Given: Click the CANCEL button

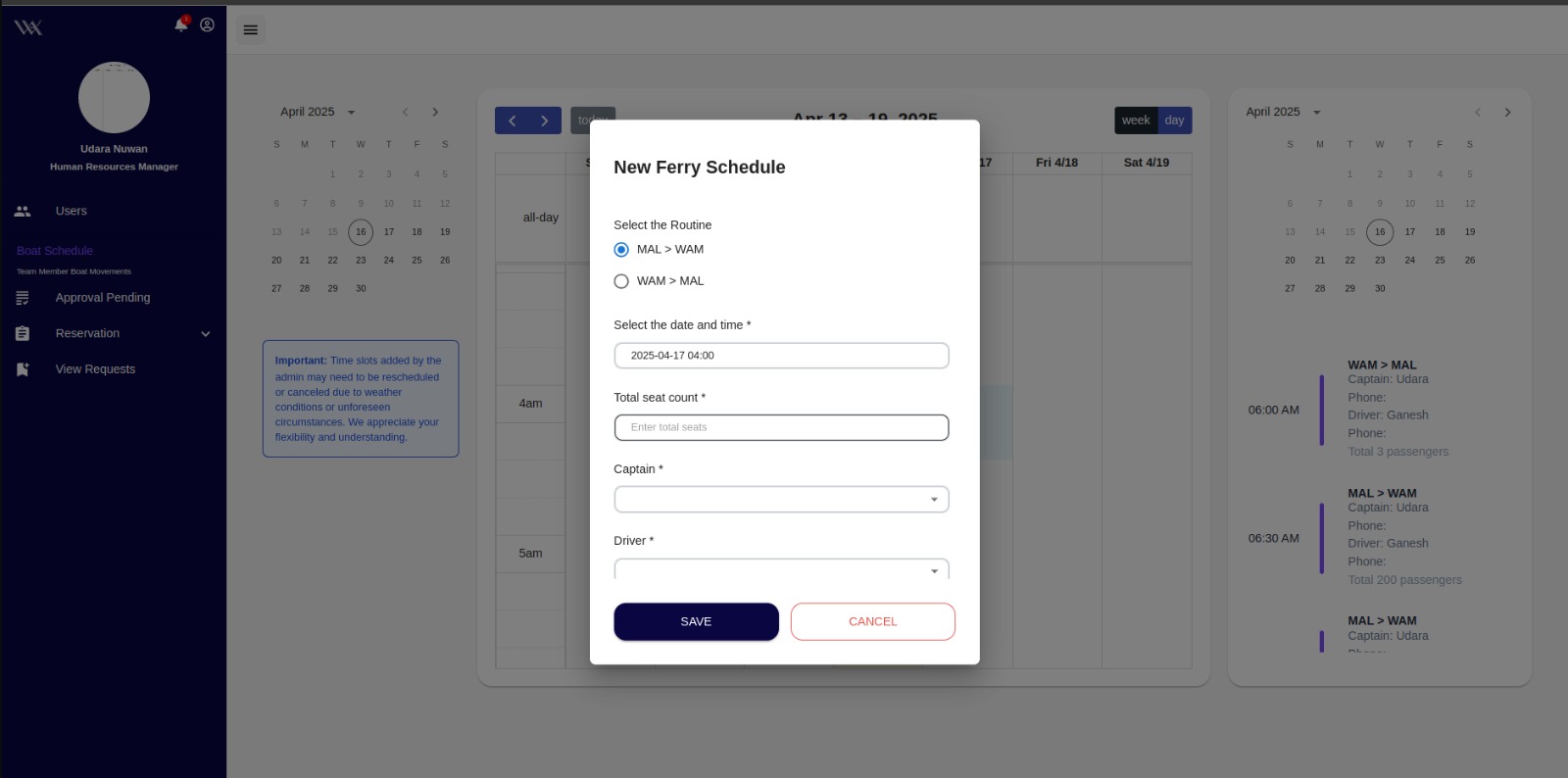Looking at the screenshot, I should (x=872, y=622).
